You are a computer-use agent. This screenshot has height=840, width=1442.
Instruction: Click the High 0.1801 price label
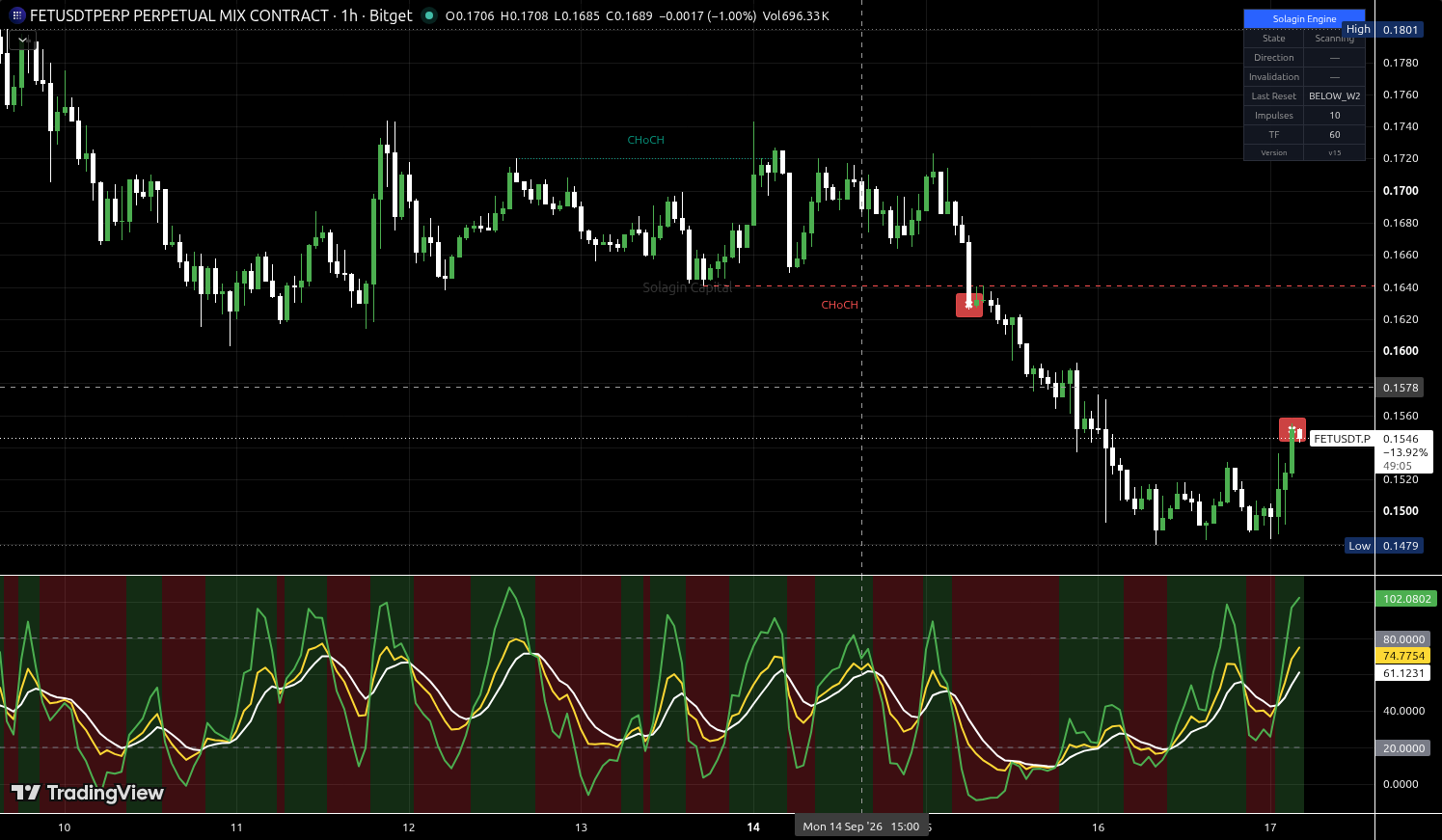[x=1383, y=30]
